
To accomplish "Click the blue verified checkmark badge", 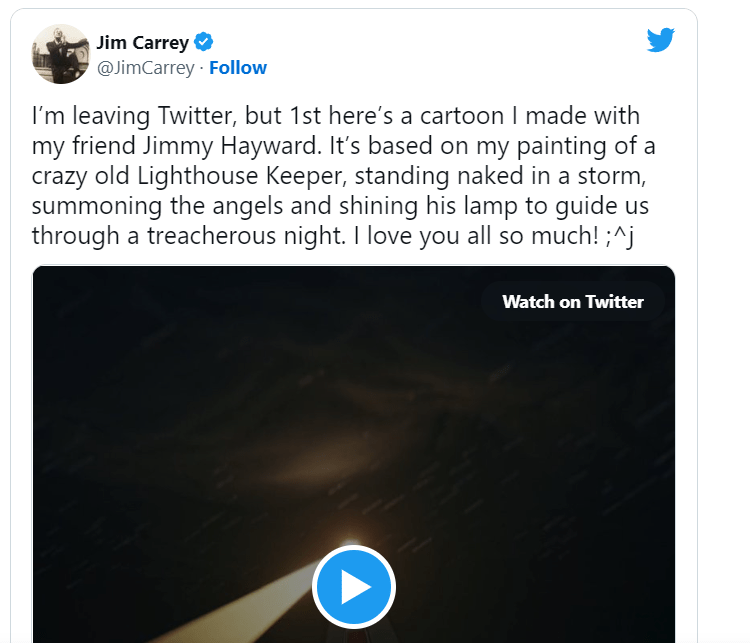I will click(x=205, y=42).
